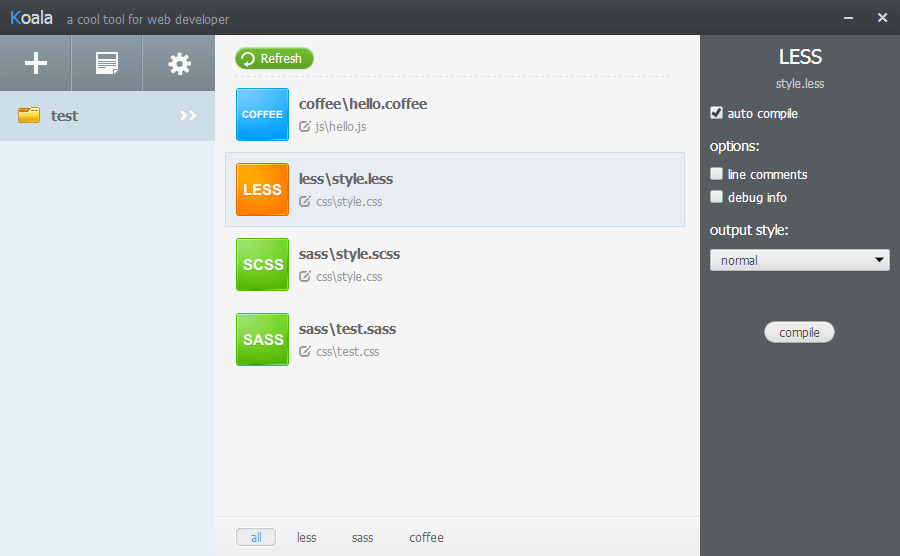Enable the line comments option
The image size is (900, 556).
(716, 174)
